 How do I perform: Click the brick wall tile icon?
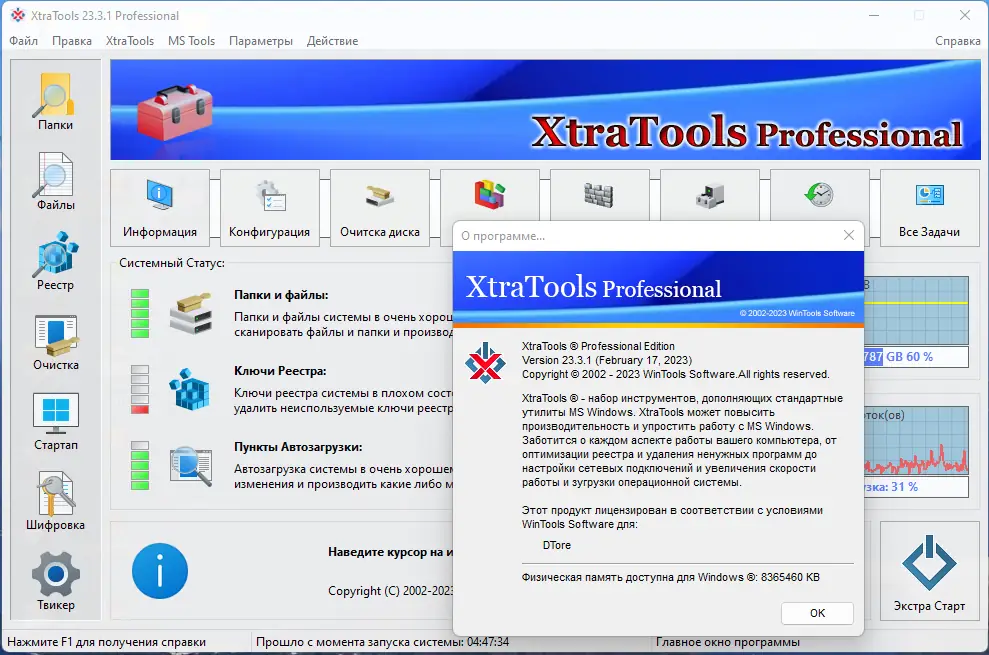(x=599, y=195)
